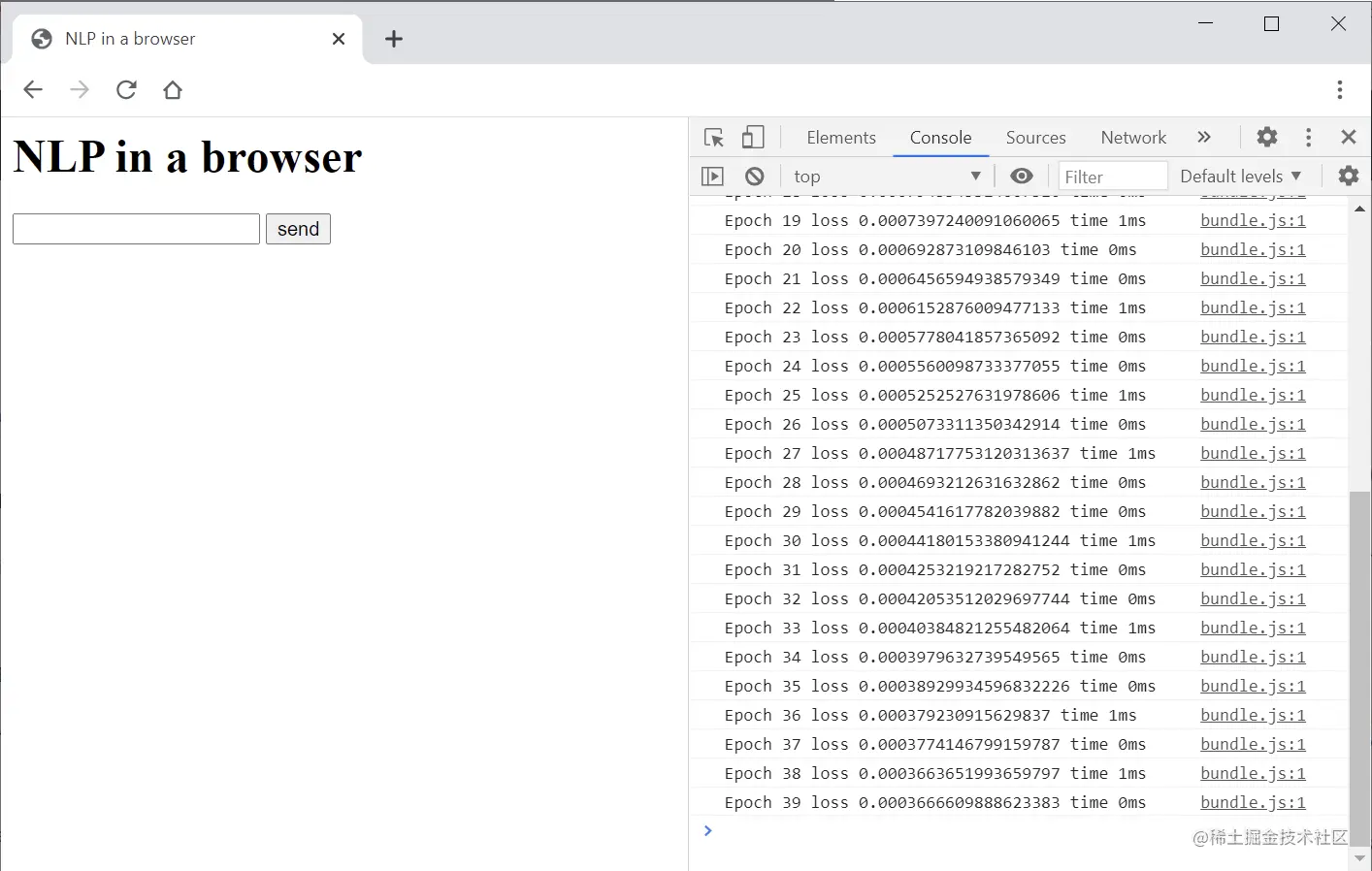Image resolution: width=1372 pixels, height=871 pixels.
Task: Switch to the Elements tab
Action: click(841, 138)
